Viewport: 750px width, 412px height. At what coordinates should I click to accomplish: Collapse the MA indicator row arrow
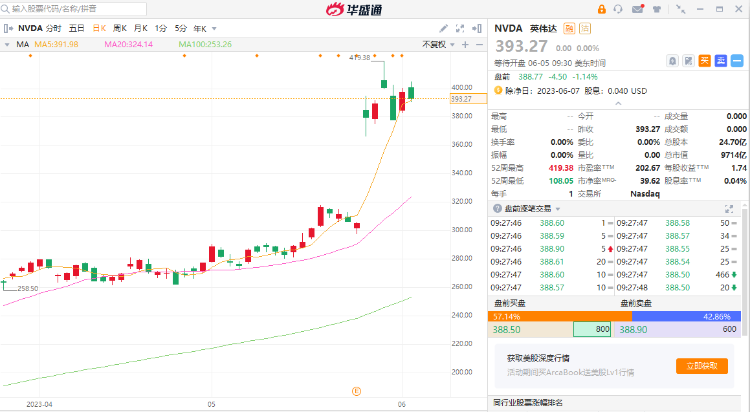pyautogui.click(x=8, y=44)
